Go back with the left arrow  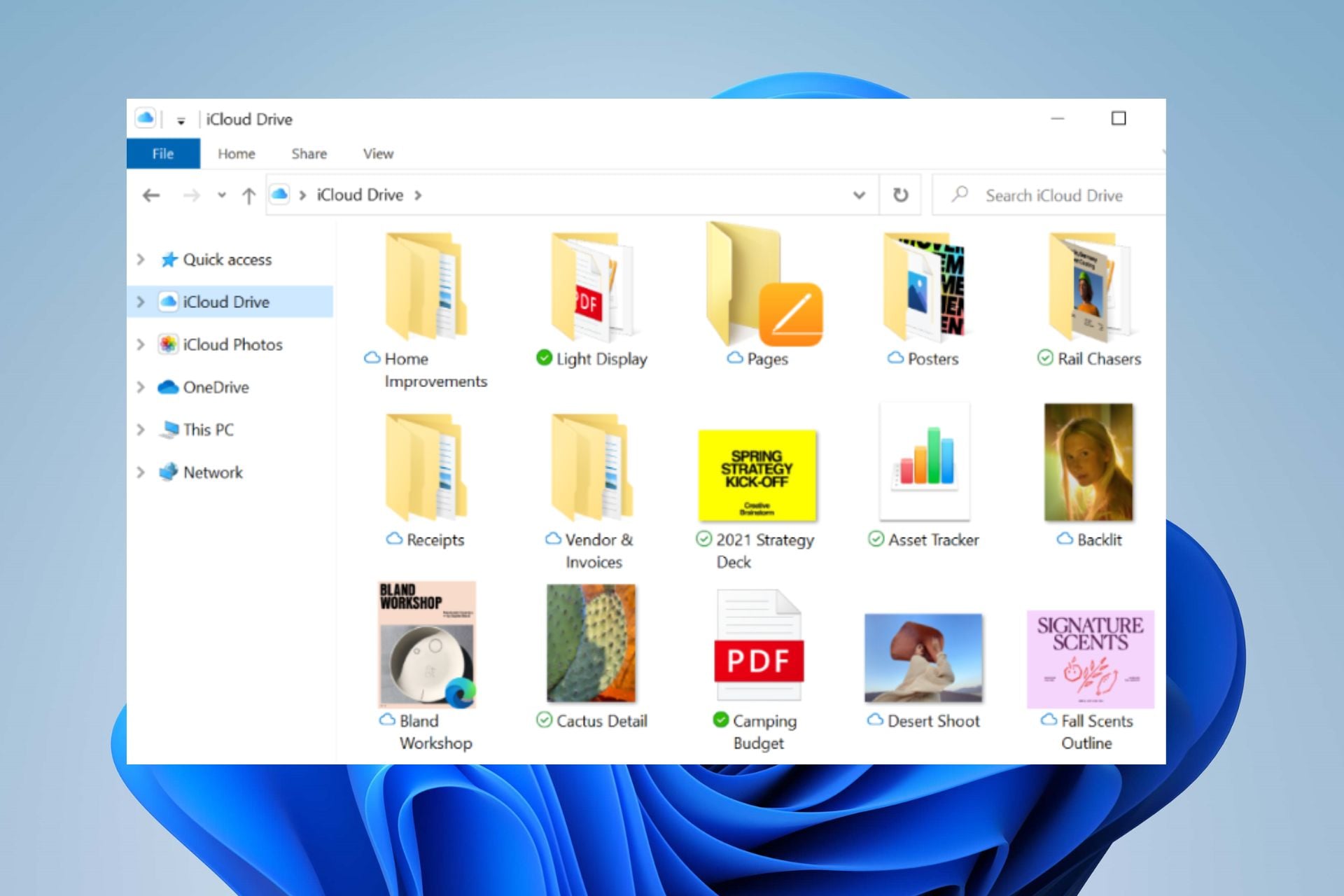click(151, 195)
